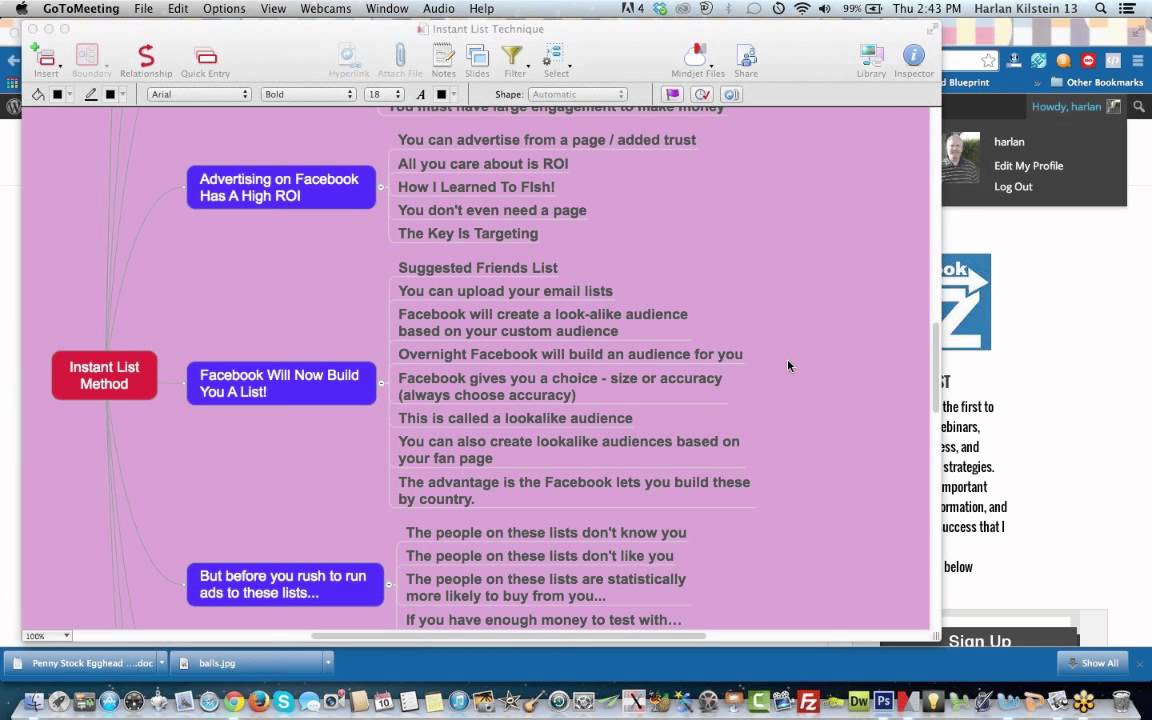Open Dreamweaver from the Dock

click(x=858, y=701)
